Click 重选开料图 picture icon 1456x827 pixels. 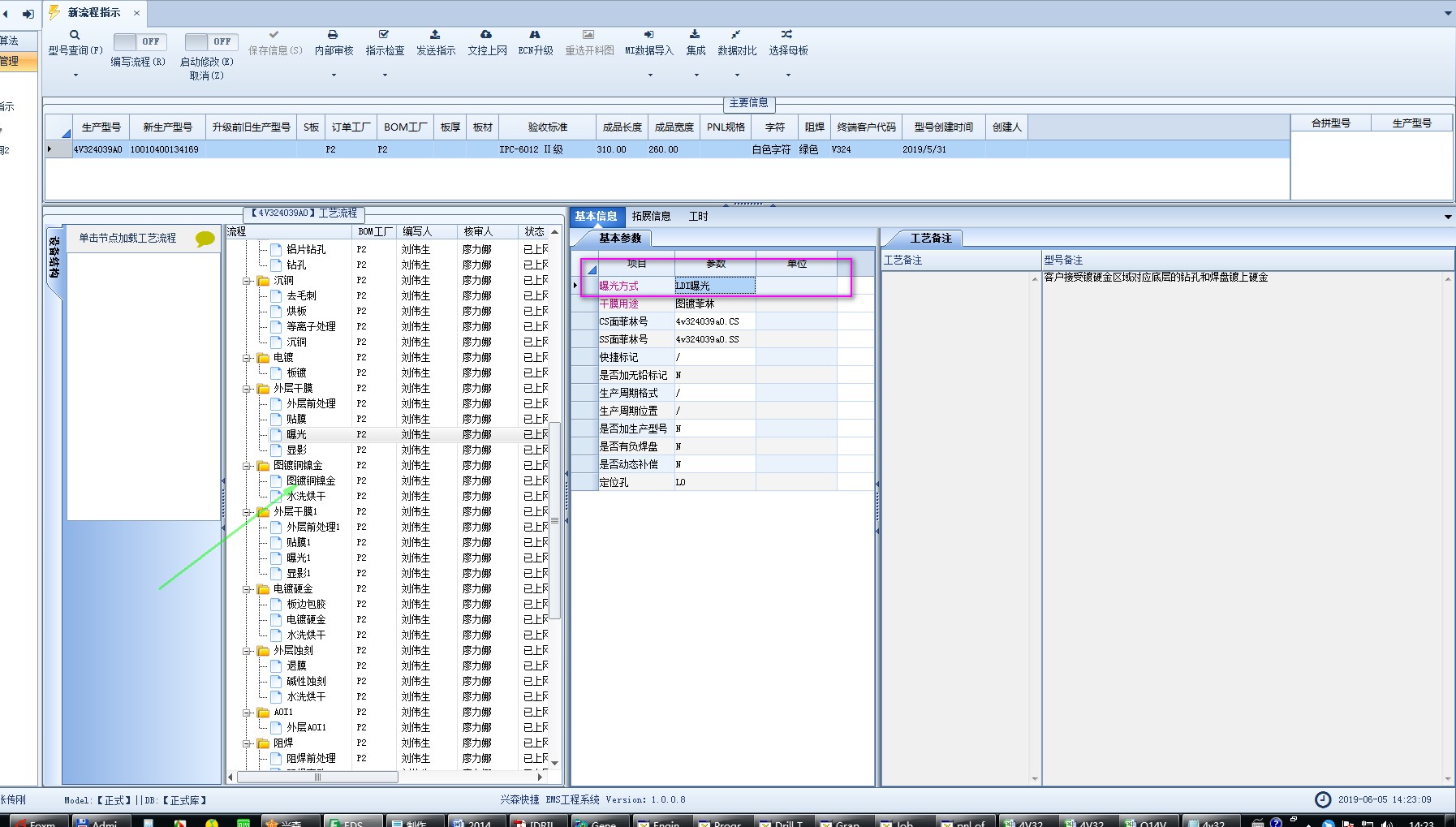pos(588,35)
